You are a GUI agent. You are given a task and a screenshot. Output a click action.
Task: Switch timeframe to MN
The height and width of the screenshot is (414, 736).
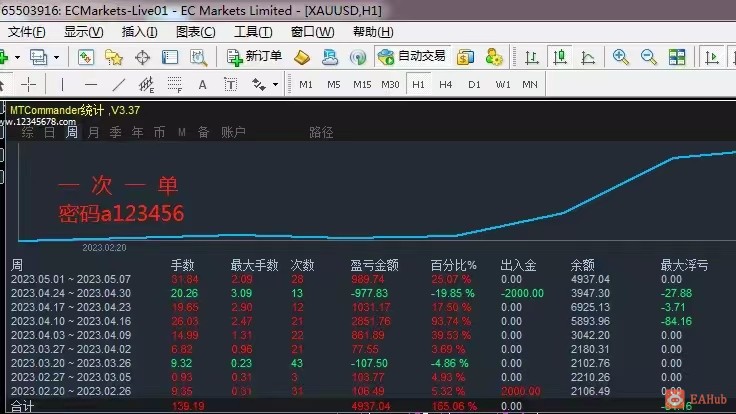tap(530, 84)
